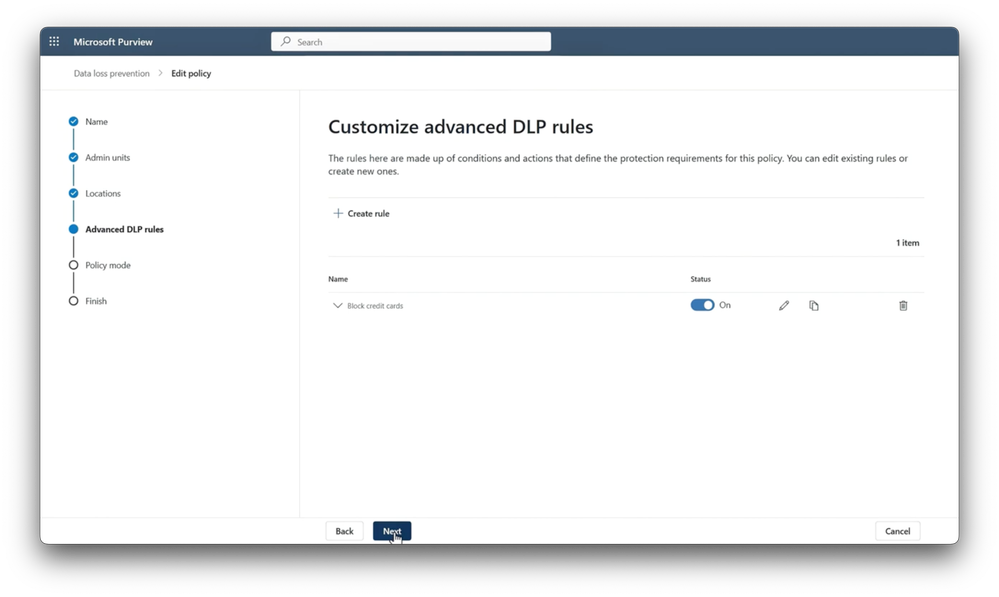The image size is (999, 597).
Task: Click the plus icon beside Create rule
Action: [x=338, y=213]
